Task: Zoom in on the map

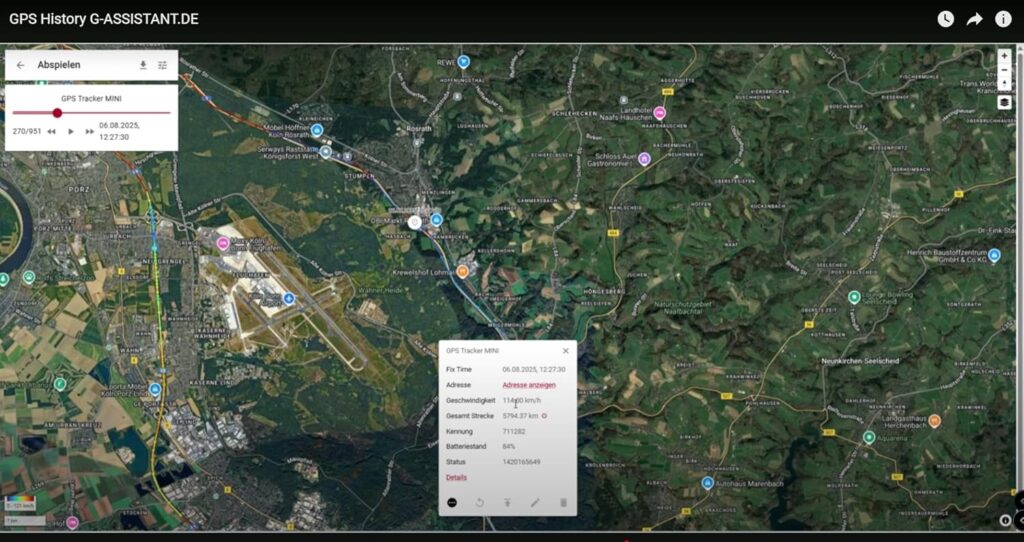Action: click(x=1004, y=56)
